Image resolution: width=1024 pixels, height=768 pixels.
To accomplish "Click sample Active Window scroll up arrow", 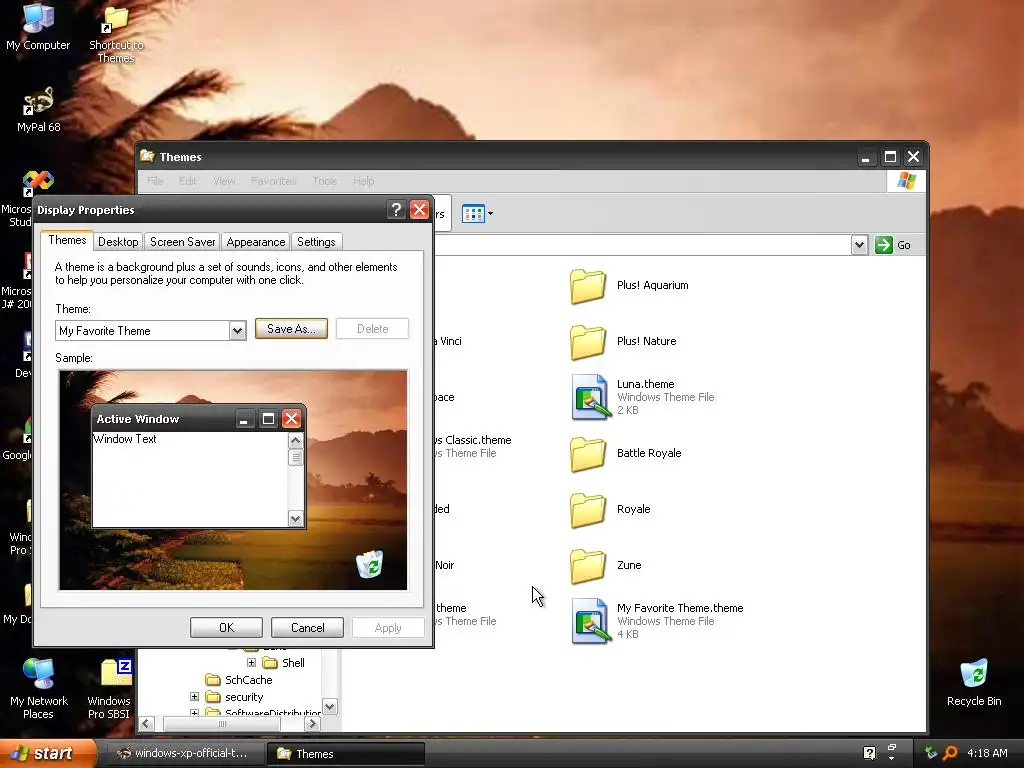I will (x=295, y=441).
